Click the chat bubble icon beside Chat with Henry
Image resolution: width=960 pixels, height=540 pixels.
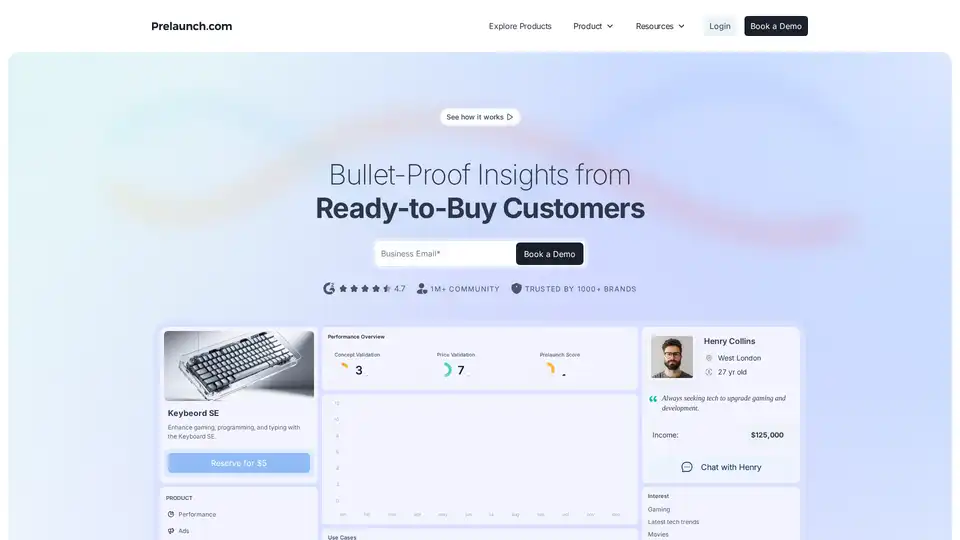pyautogui.click(x=687, y=467)
